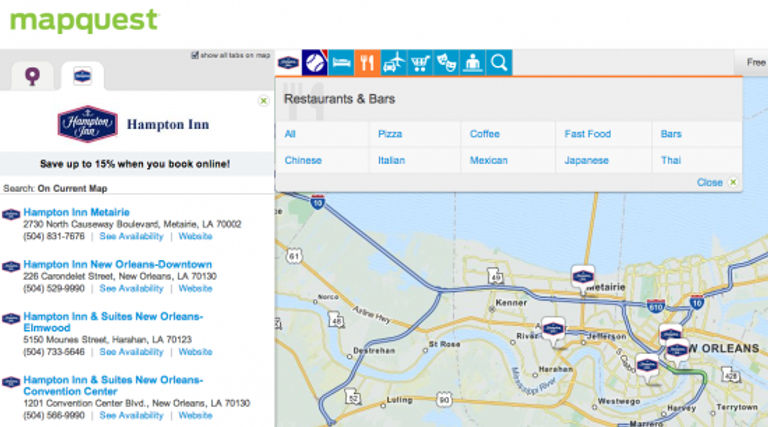Visit Website for Elmwood hotel
Screen dimensions: 768x427
[195, 352]
